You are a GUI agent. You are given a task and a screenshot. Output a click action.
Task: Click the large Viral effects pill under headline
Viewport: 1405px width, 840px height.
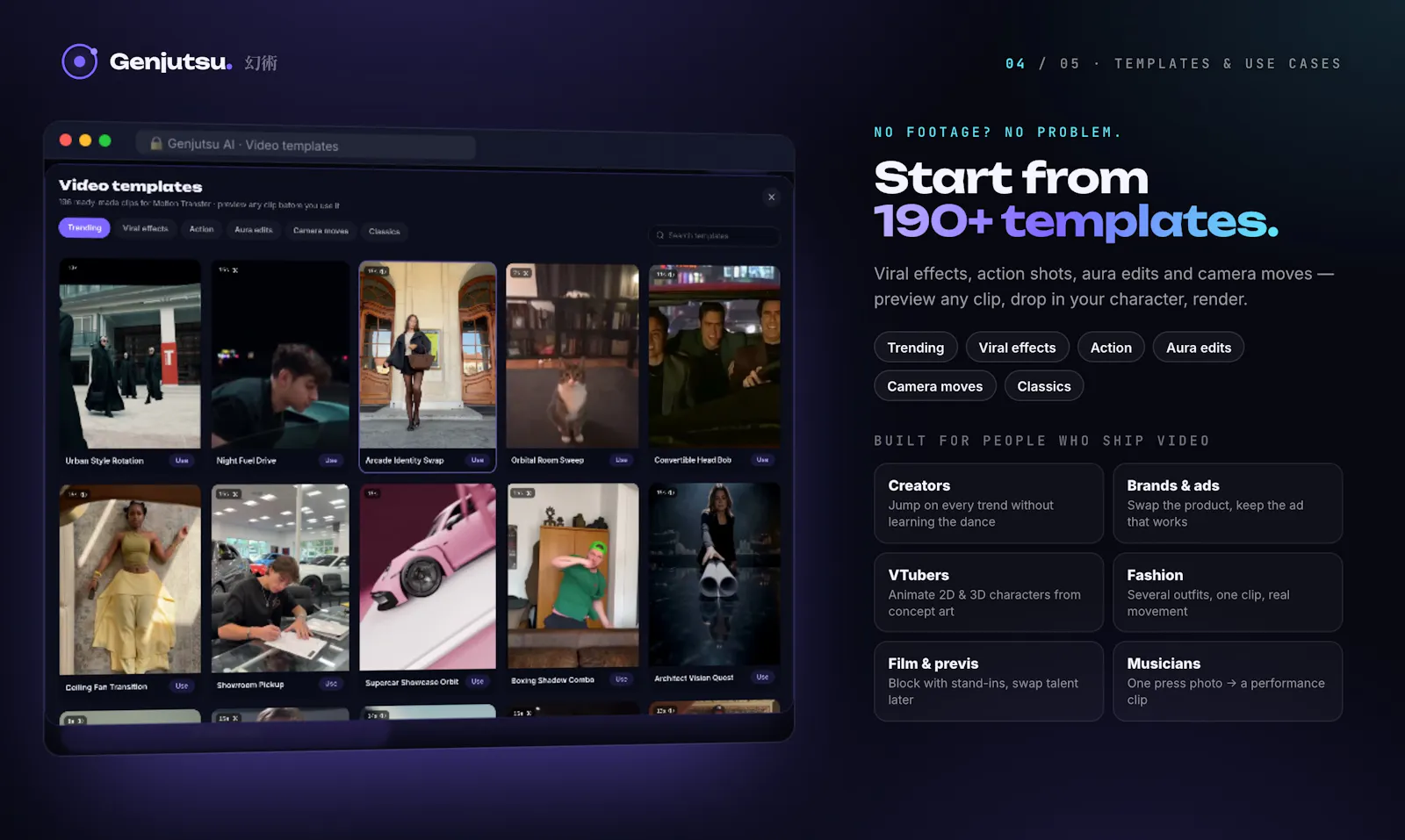(1017, 348)
